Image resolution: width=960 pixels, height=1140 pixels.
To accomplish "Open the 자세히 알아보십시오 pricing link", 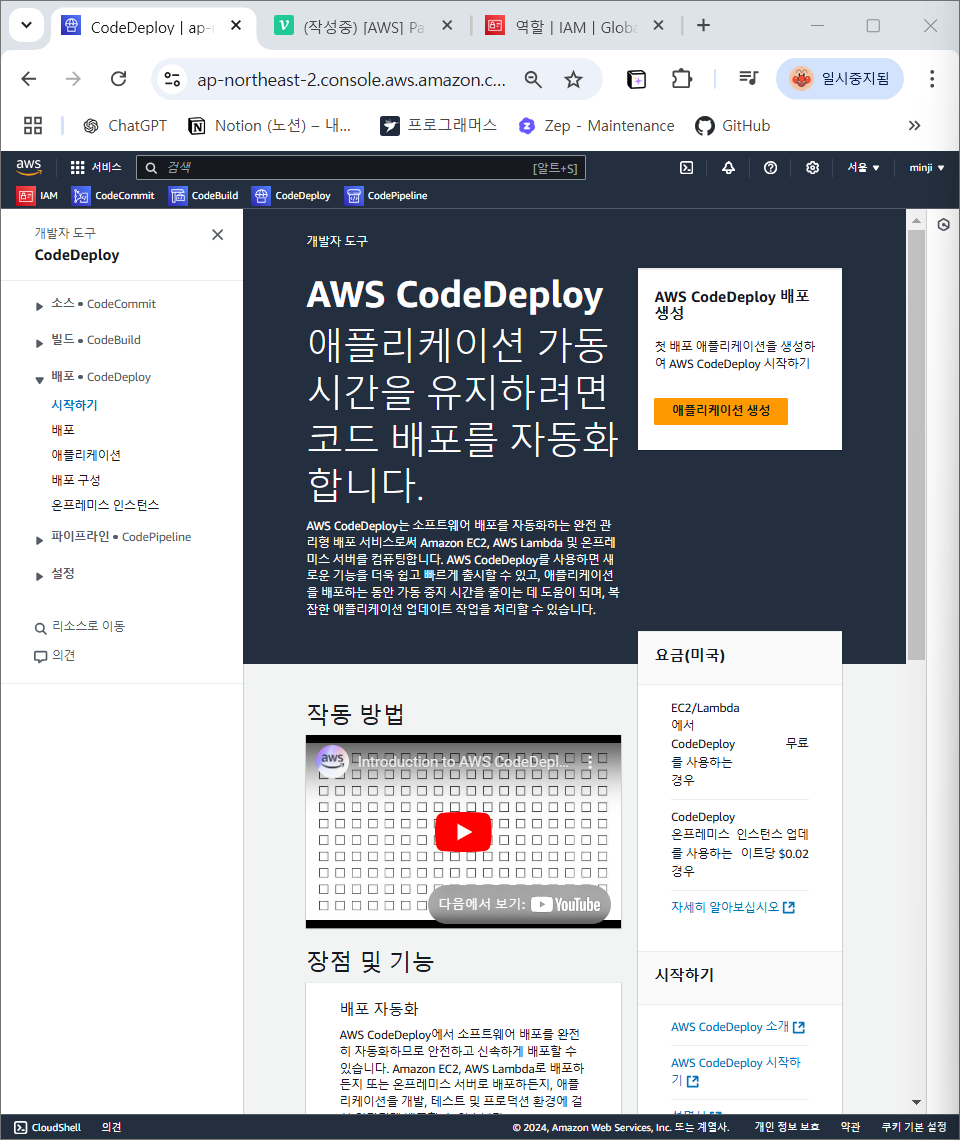I will [x=732, y=907].
